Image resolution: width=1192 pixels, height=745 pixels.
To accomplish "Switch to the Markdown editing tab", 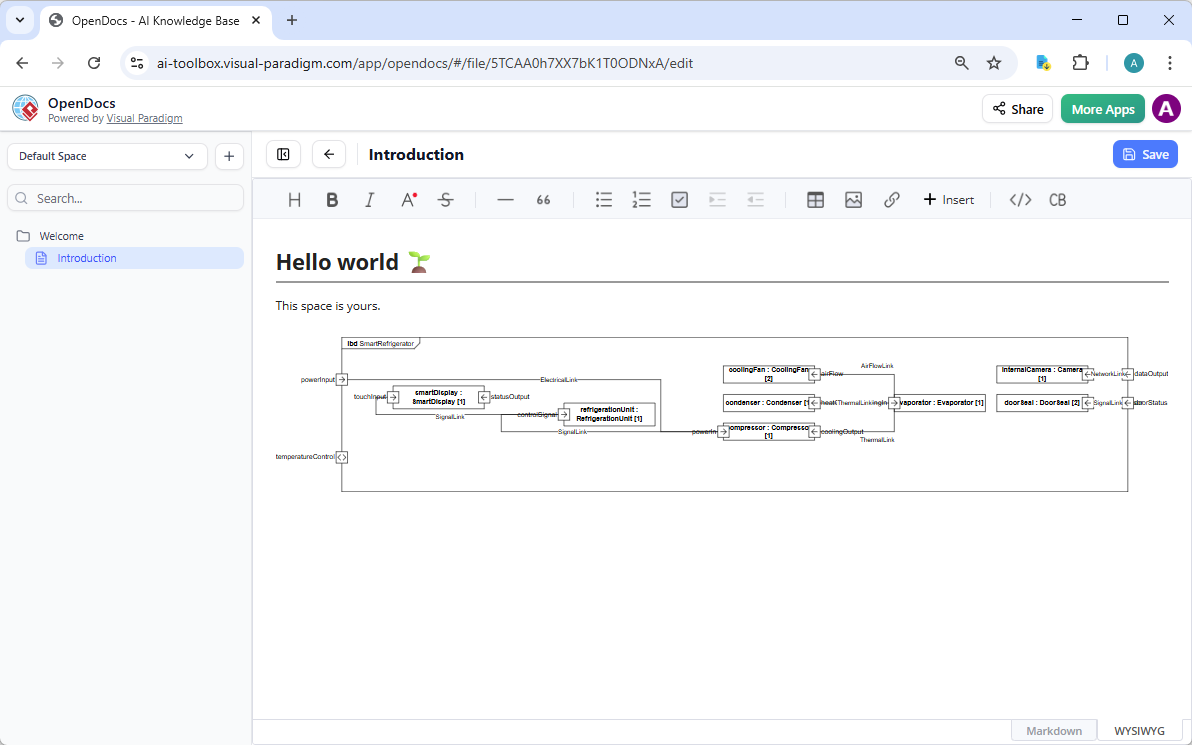I will (1053, 731).
